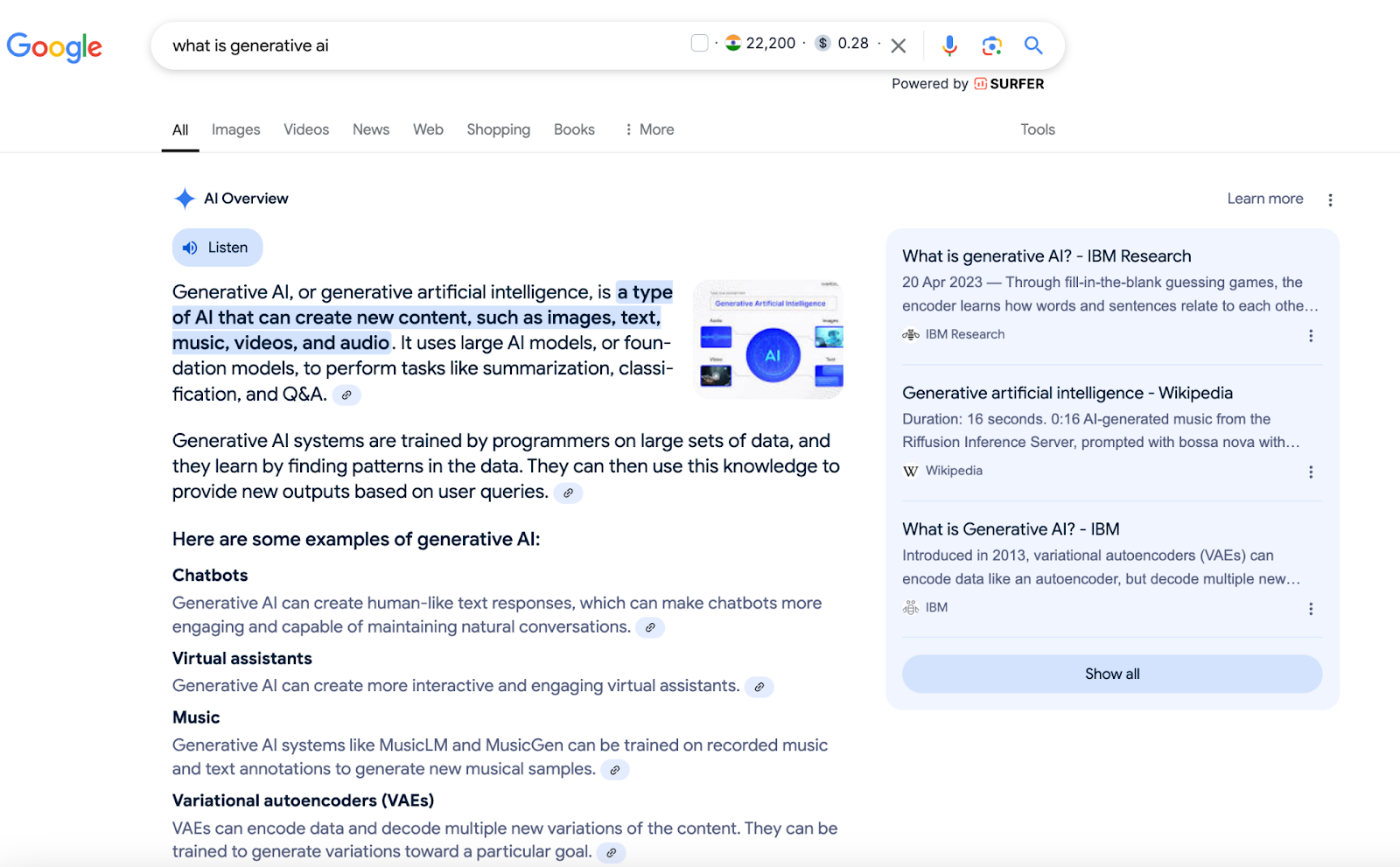Viewport: 1400px width, 867px height.
Task: Click the Wikipedia W favicon
Action: pos(911,471)
